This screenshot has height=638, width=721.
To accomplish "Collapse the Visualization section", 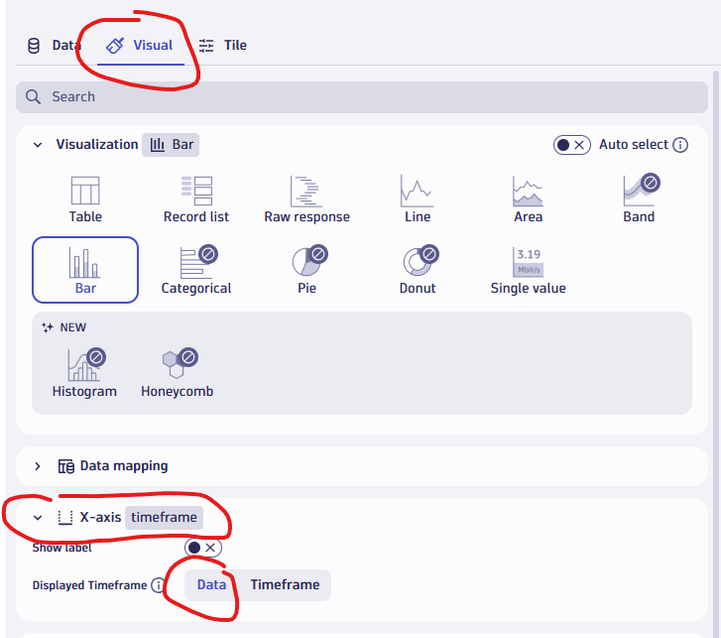I will pos(38,145).
